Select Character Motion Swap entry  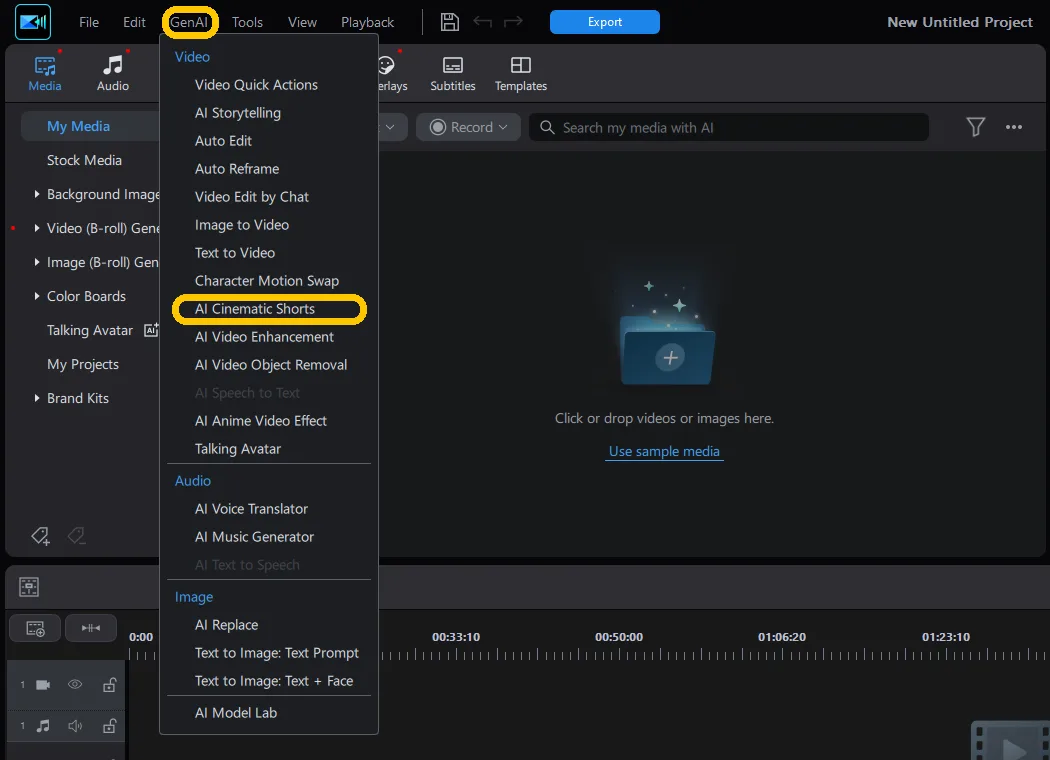coord(269,281)
